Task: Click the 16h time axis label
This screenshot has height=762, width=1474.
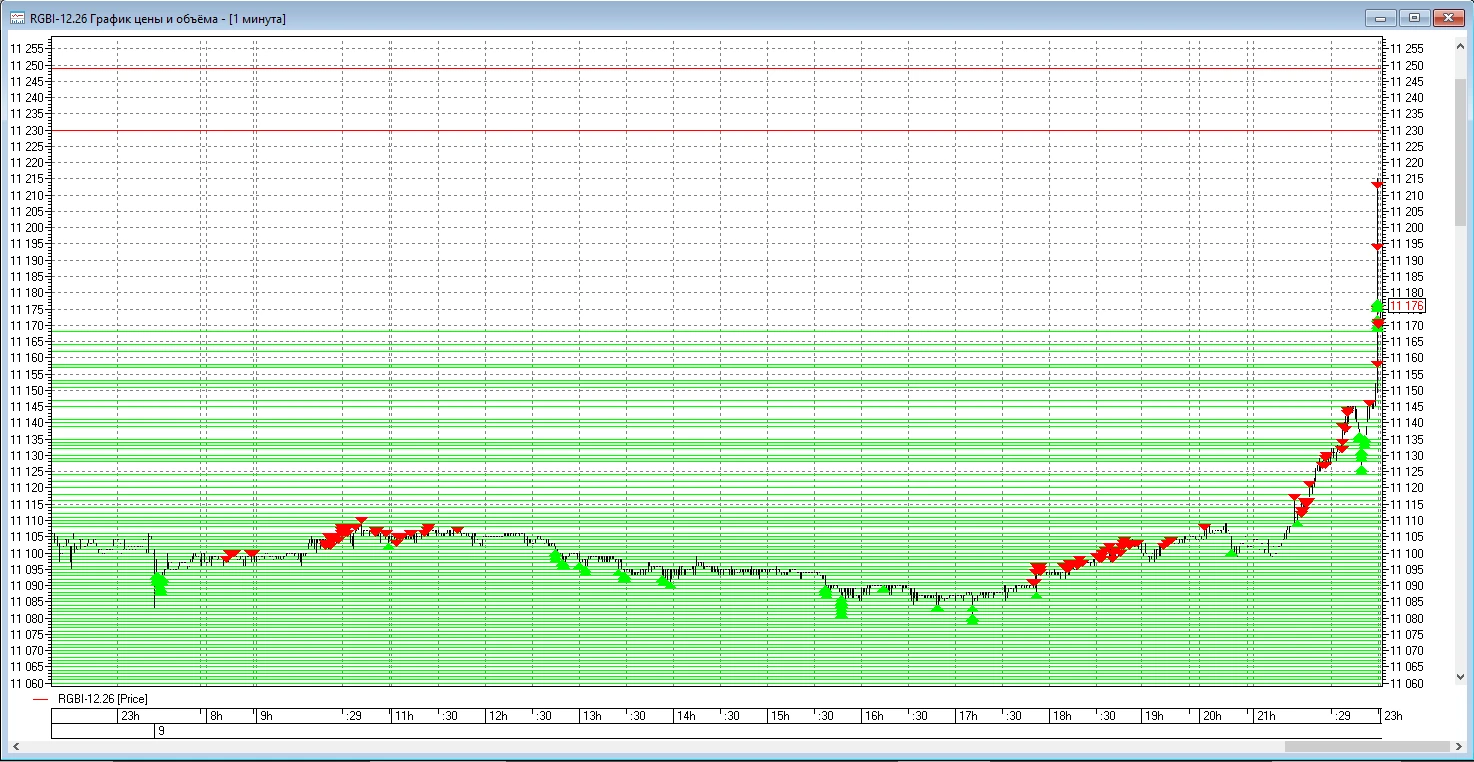Action: pos(874,716)
